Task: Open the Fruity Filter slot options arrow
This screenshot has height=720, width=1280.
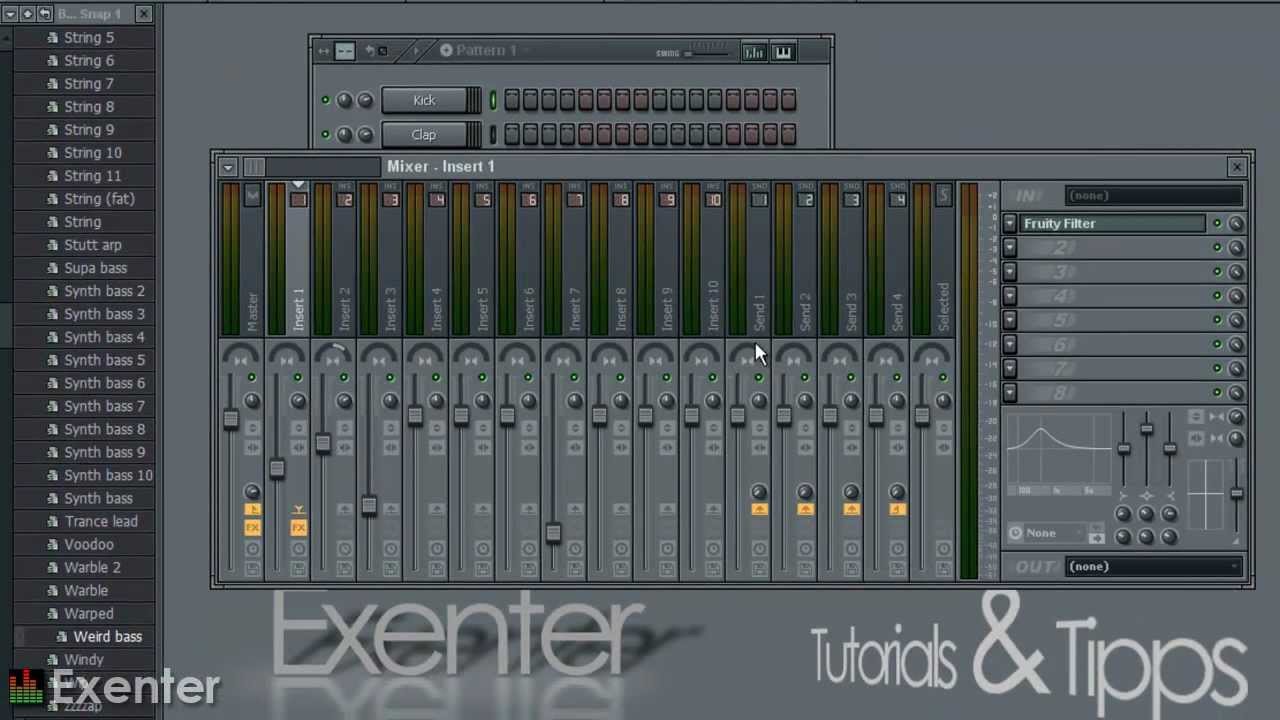Action: pos(1010,224)
